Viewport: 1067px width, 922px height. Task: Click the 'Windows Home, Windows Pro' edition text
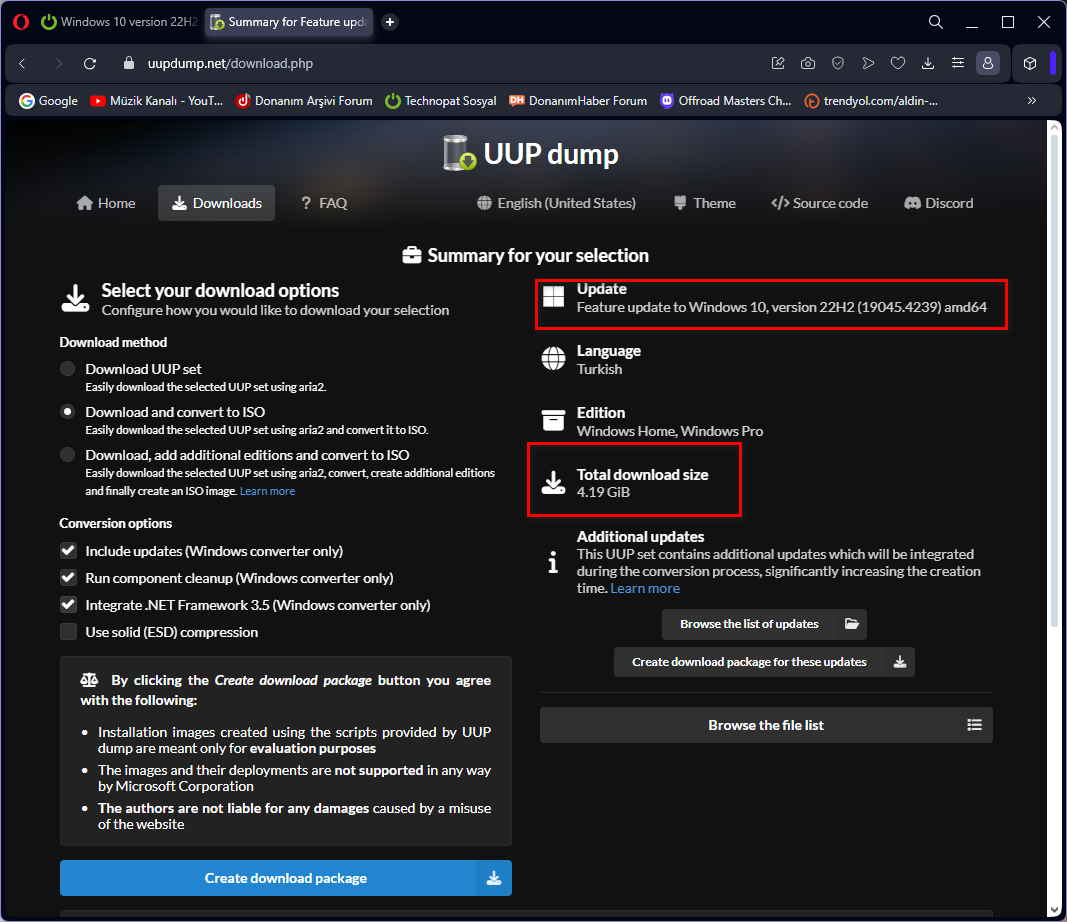pos(670,431)
